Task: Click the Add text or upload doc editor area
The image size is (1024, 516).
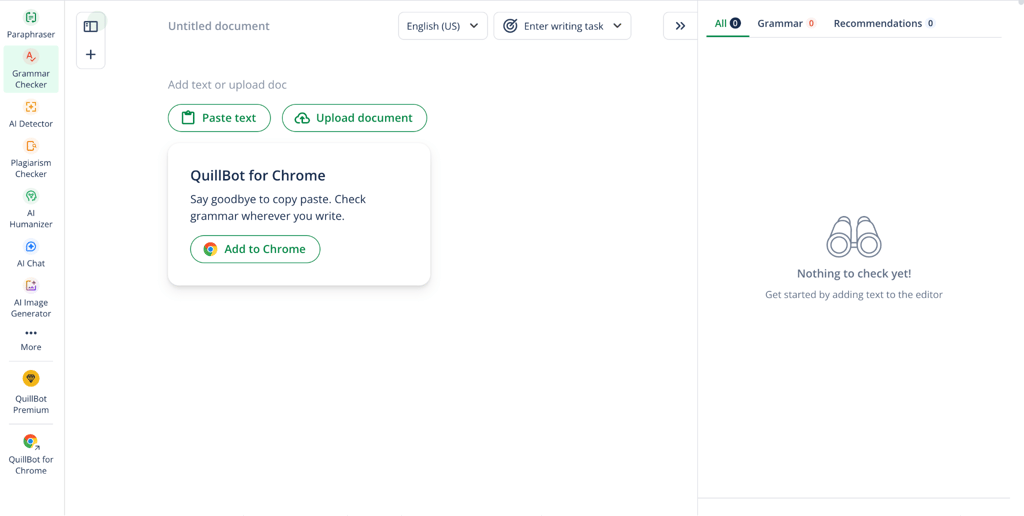Action: coord(227,85)
